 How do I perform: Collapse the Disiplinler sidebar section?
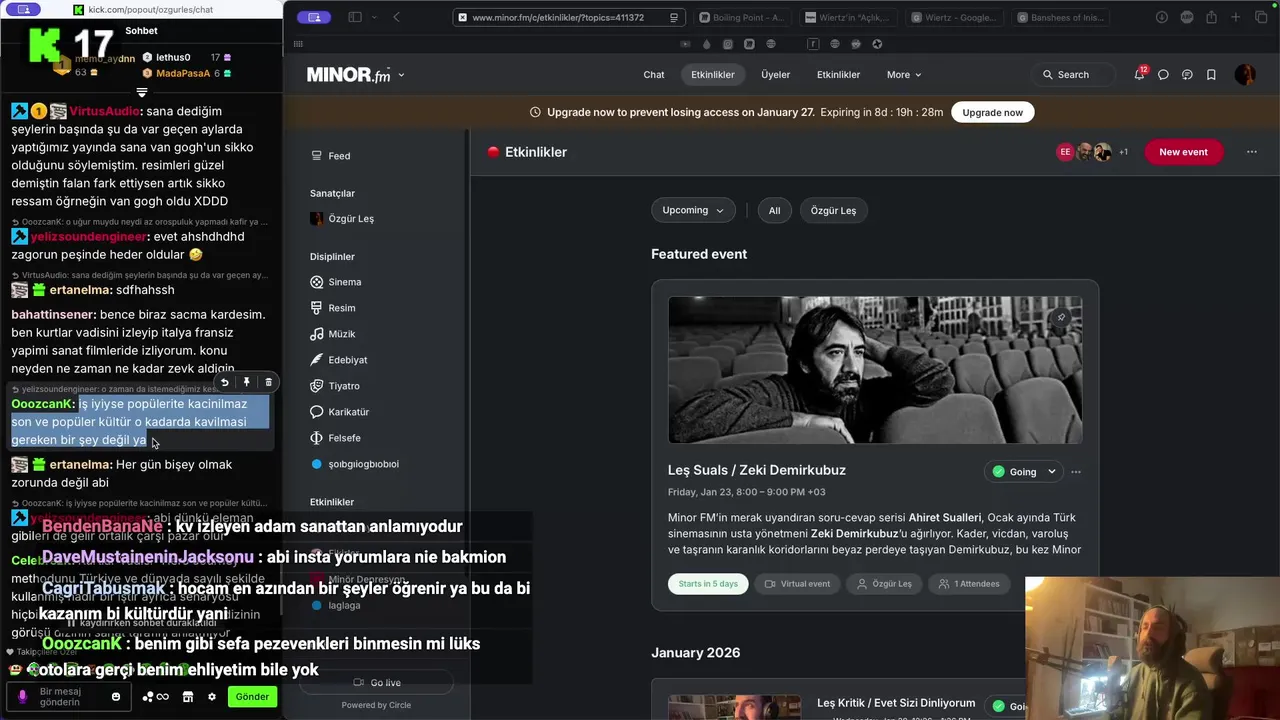click(332, 257)
